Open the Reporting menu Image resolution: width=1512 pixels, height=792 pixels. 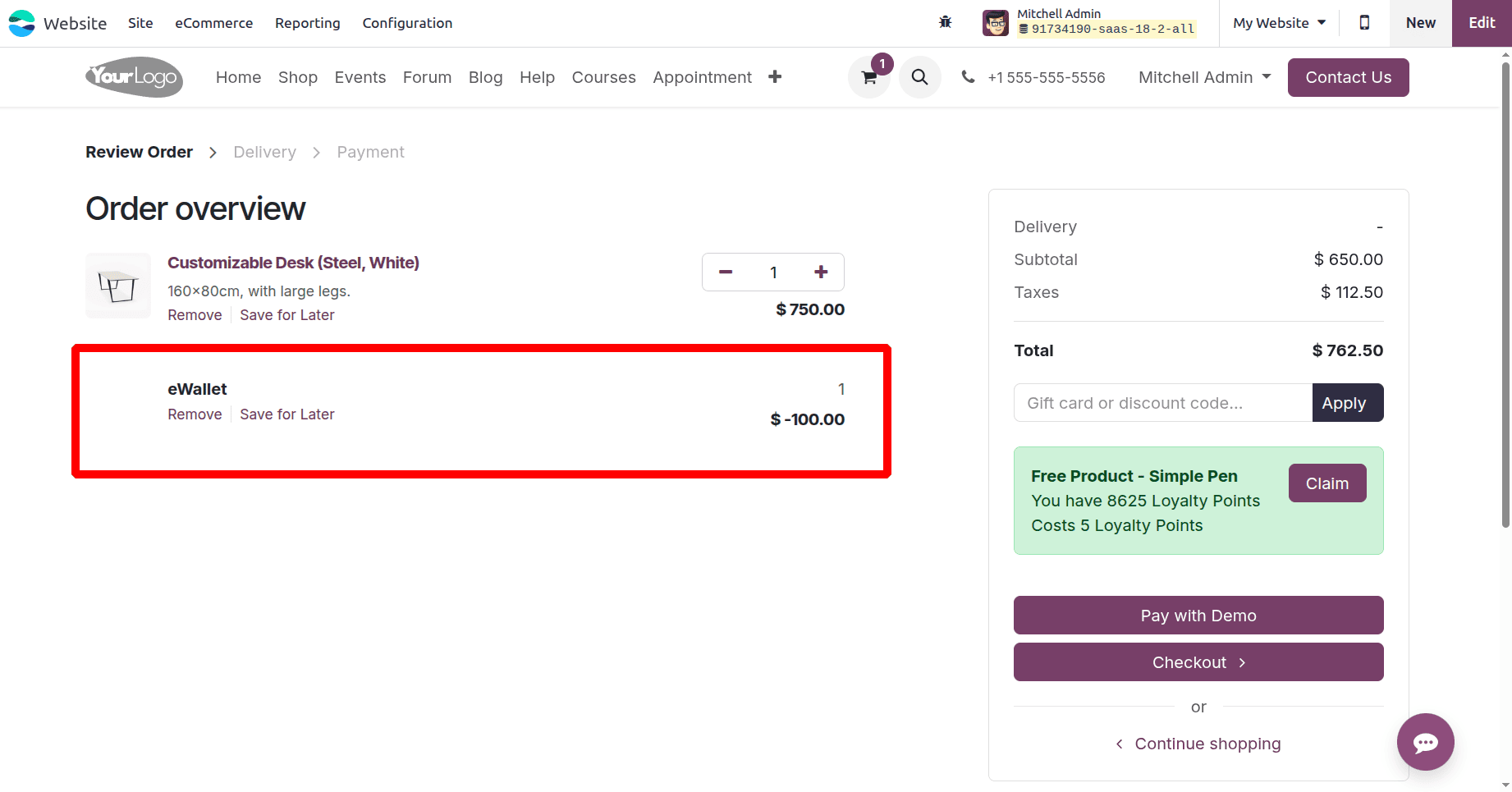(307, 23)
